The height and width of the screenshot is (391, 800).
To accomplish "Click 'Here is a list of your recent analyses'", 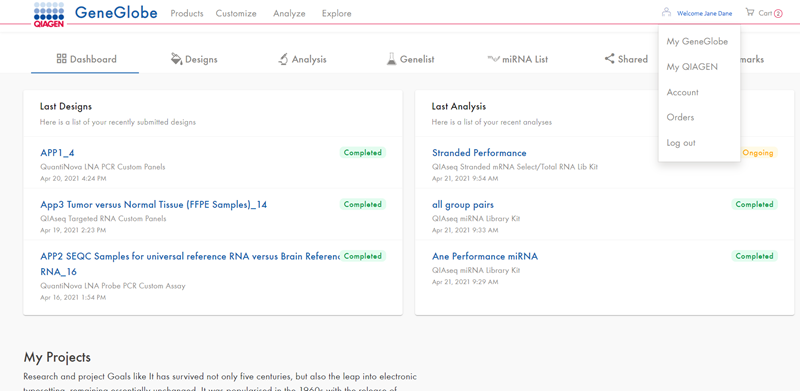I will pyautogui.click(x=491, y=123).
